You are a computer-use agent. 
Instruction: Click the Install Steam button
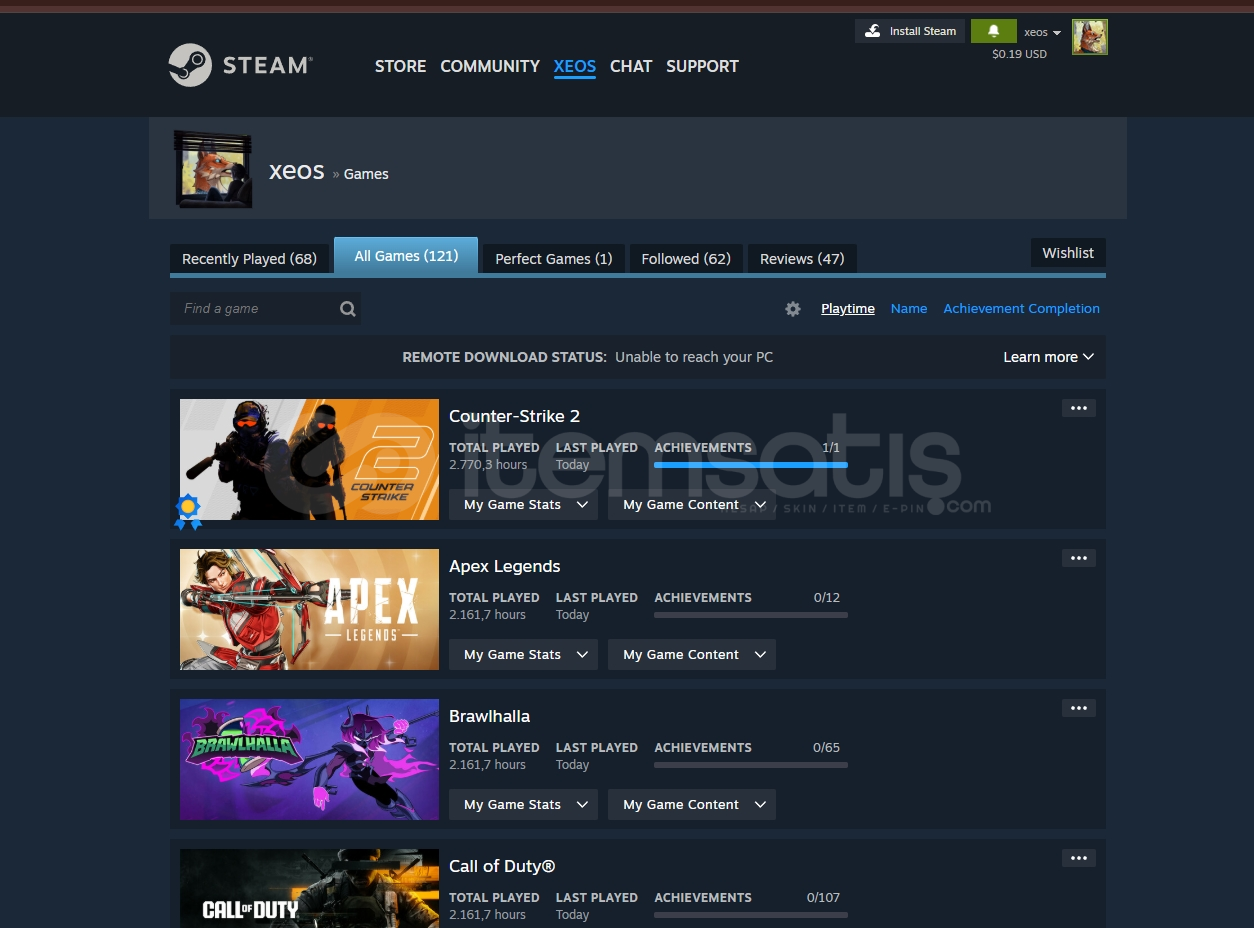[x=910, y=31]
